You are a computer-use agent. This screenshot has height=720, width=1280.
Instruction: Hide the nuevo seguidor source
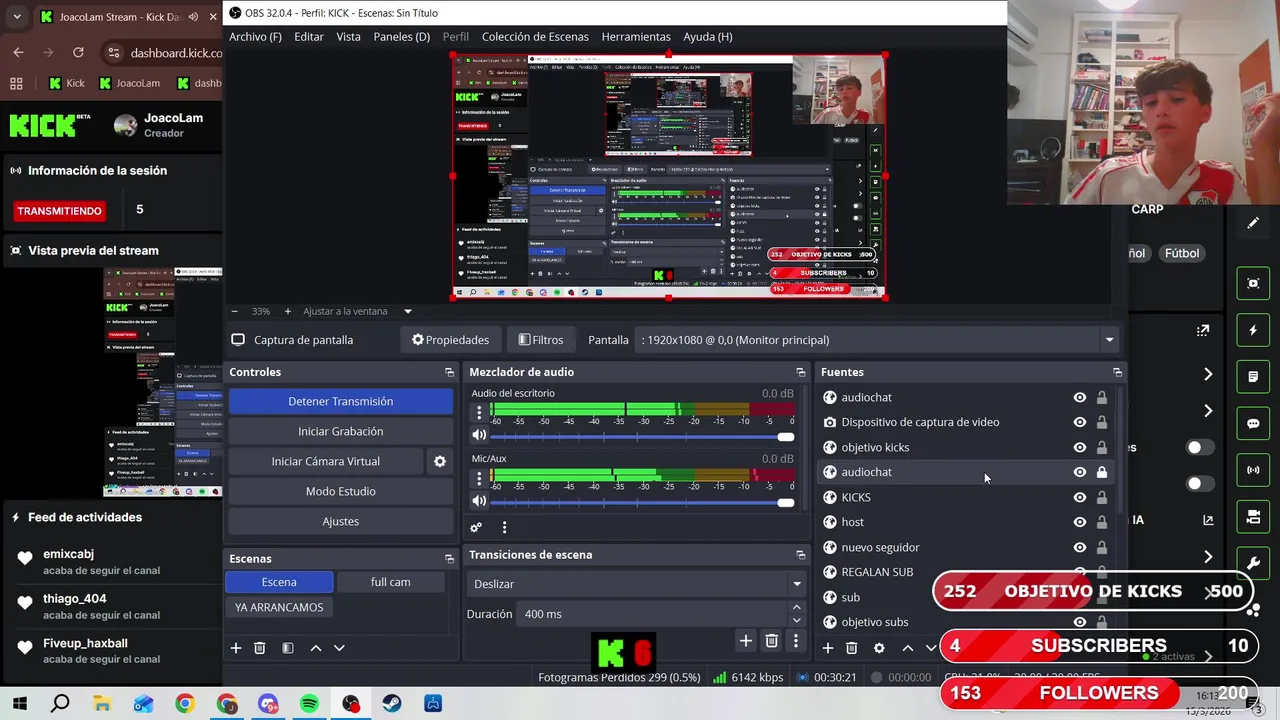(x=1080, y=547)
